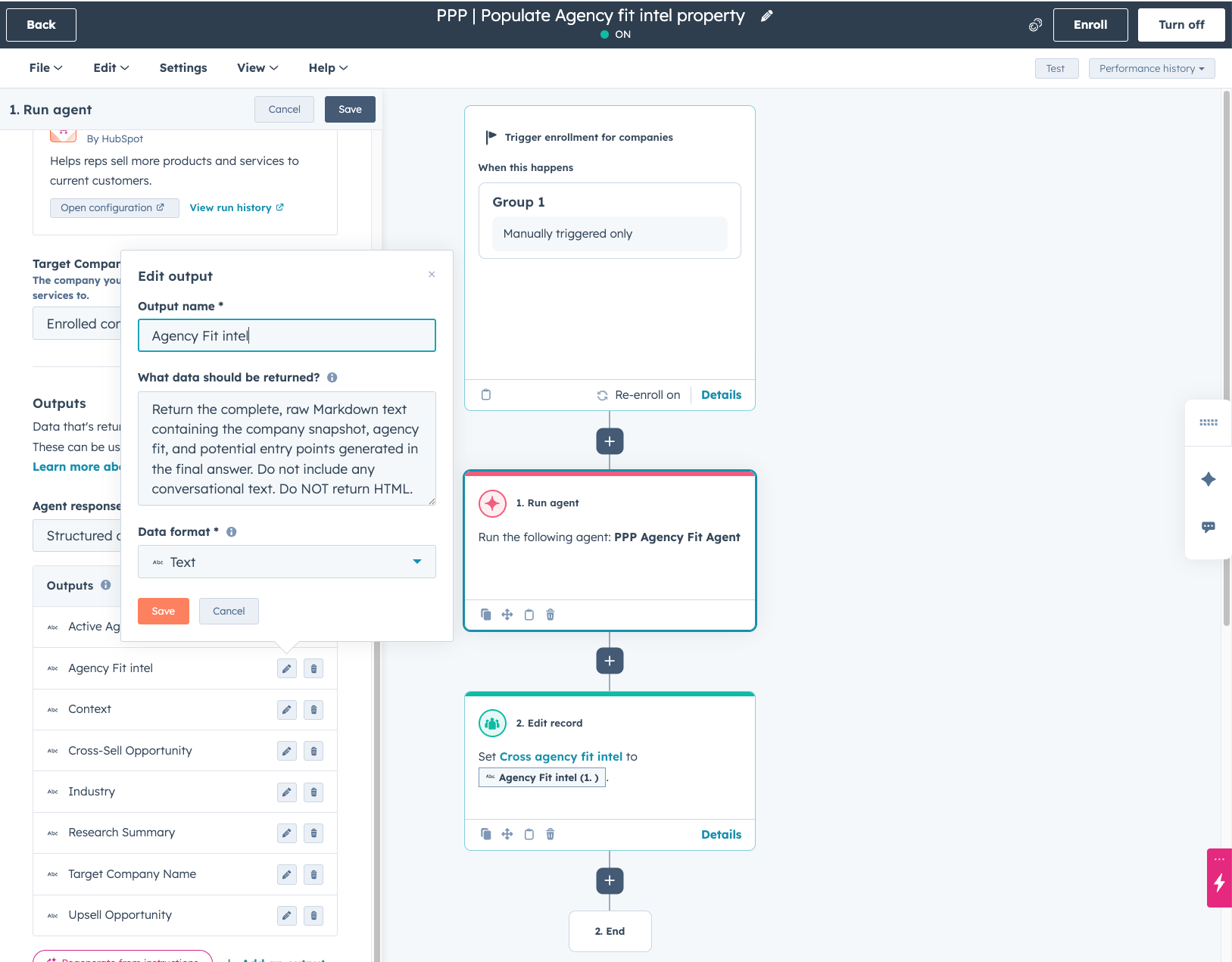This screenshot has height=962, width=1232.
Task: Open Details on the Edit record step
Action: pyautogui.click(x=721, y=834)
